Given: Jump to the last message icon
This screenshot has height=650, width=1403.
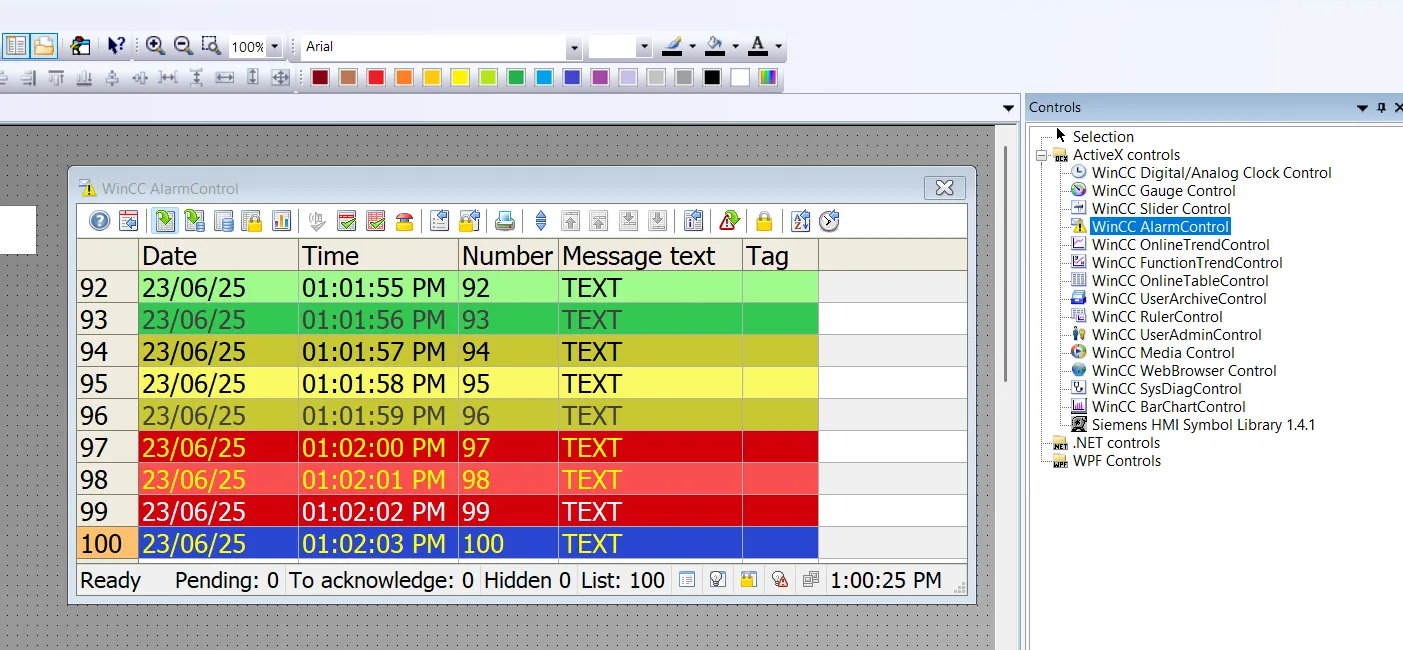Looking at the screenshot, I should (657, 221).
